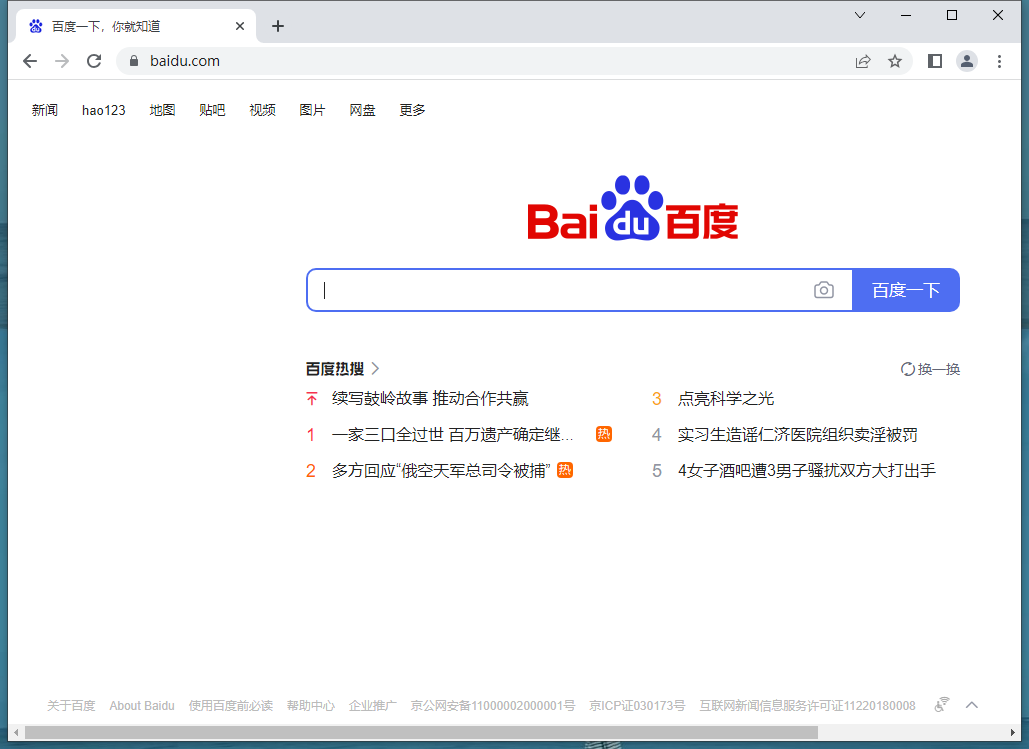Click the About Baidu footer link

point(142,706)
